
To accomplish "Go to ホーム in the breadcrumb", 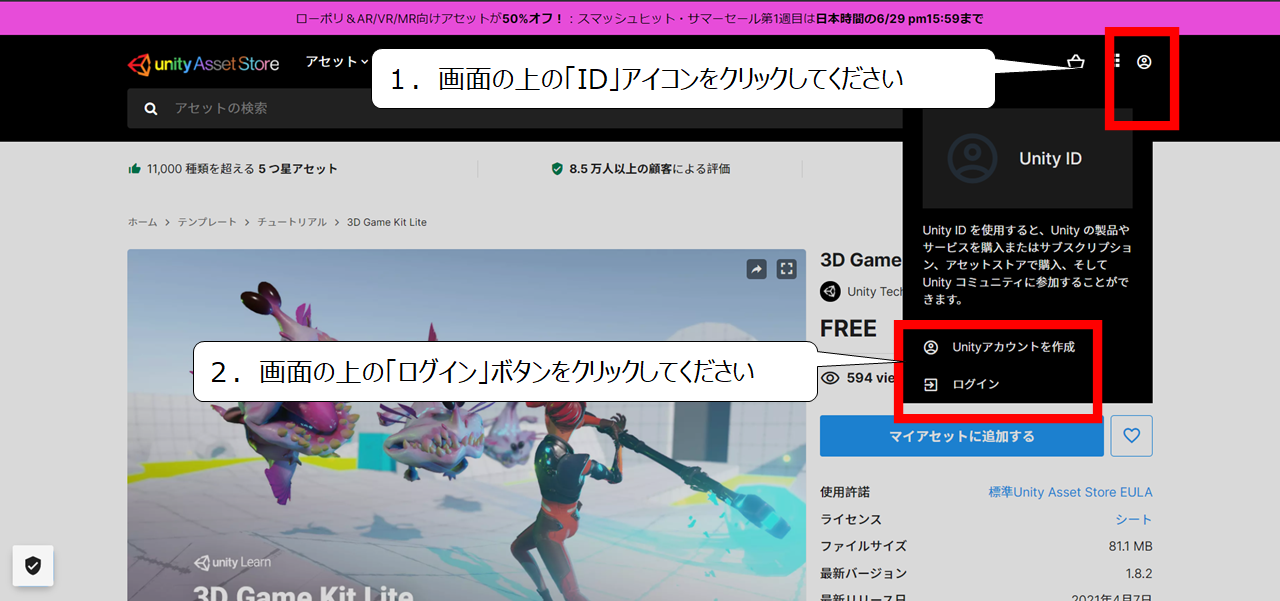I will pyautogui.click(x=142, y=222).
